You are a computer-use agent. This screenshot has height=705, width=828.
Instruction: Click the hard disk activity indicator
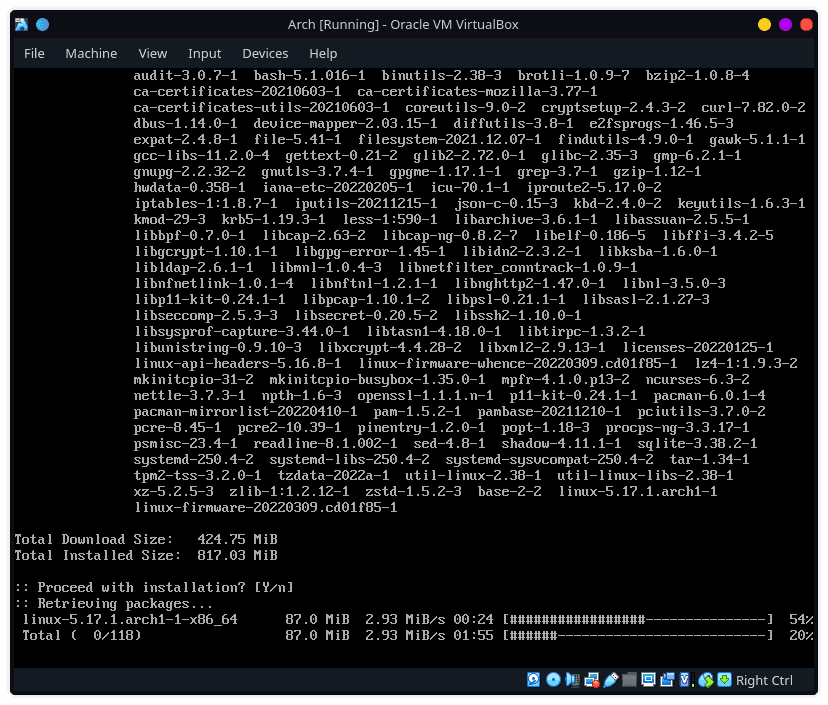coord(533,680)
